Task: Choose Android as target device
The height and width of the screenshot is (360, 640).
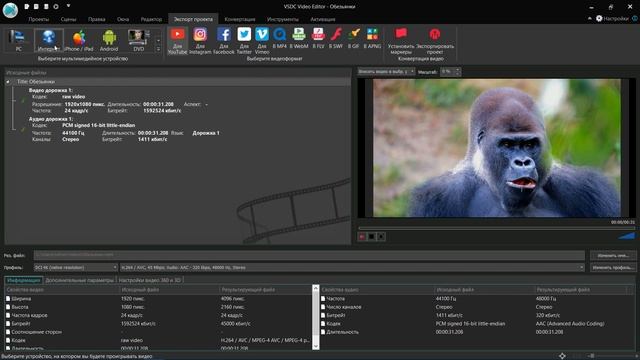Action: point(109,40)
